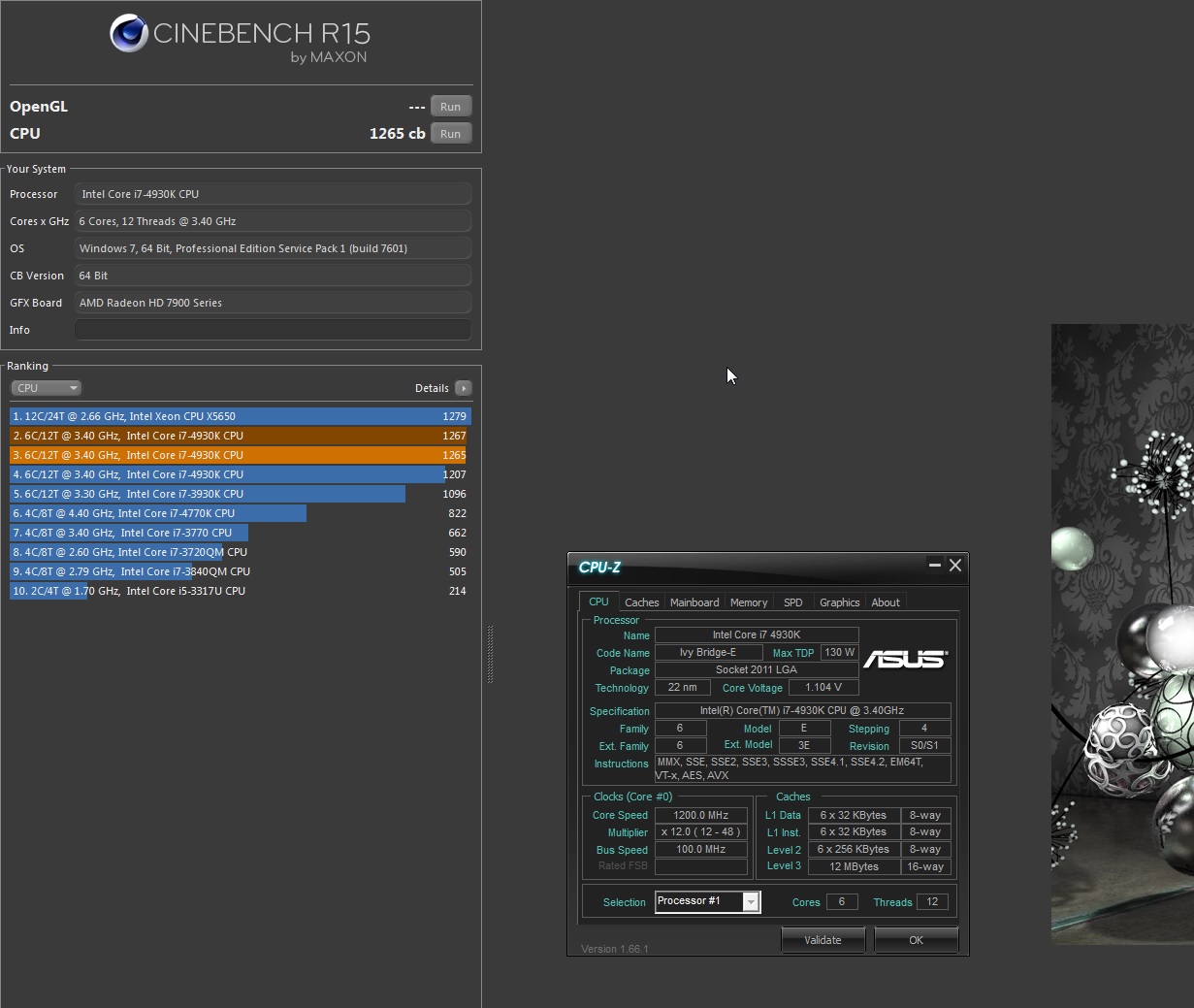
Task: Click the Core Speed value 1200.0 MHz
Action: coord(701,816)
